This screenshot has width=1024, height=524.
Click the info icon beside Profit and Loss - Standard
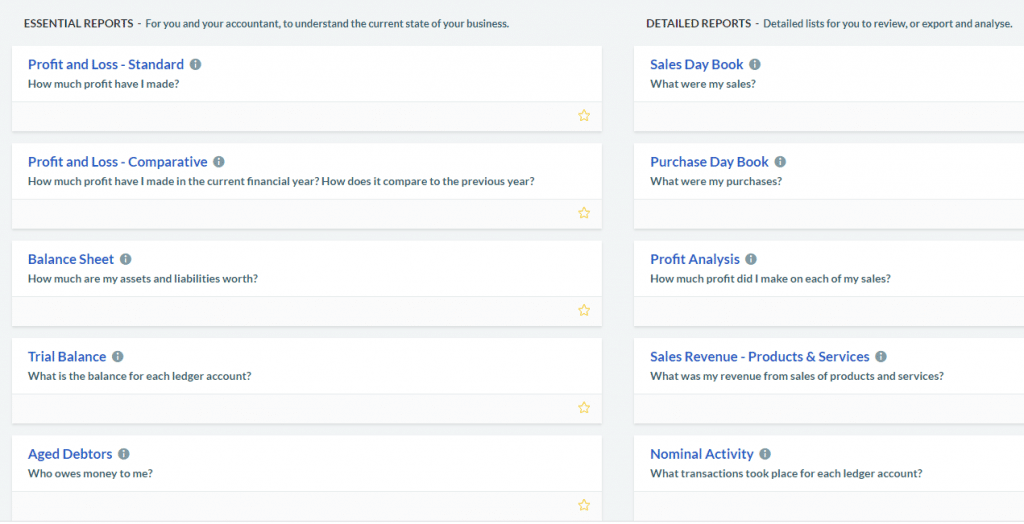[x=195, y=64]
